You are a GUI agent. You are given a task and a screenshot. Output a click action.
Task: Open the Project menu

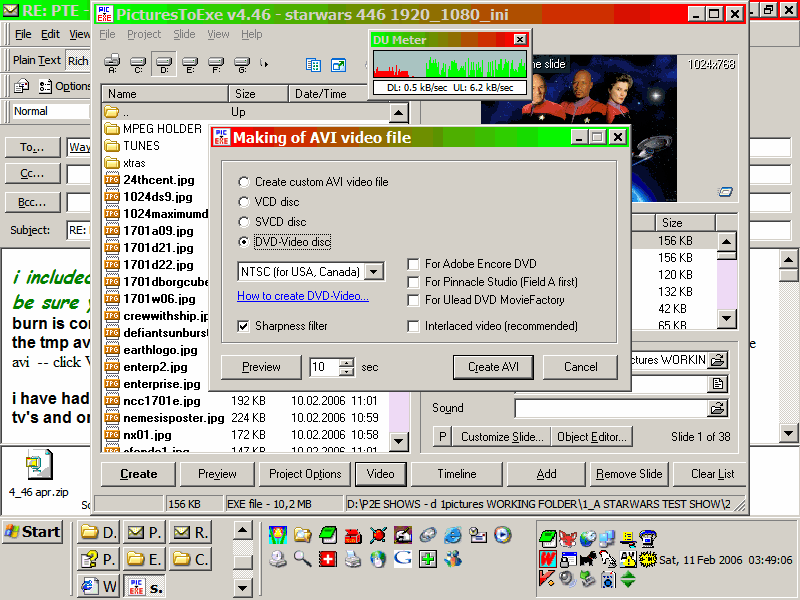point(144,34)
